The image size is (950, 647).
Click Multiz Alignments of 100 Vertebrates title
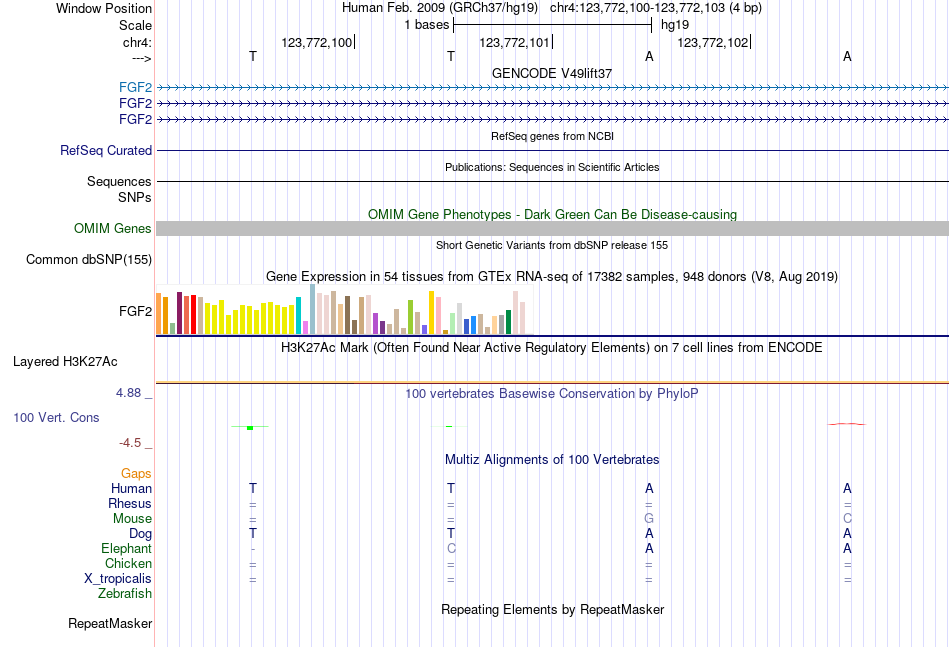(552, 460)
